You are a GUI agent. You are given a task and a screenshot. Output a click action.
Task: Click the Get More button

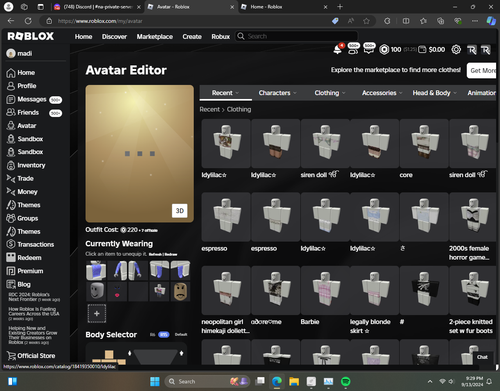coord(482,70)
